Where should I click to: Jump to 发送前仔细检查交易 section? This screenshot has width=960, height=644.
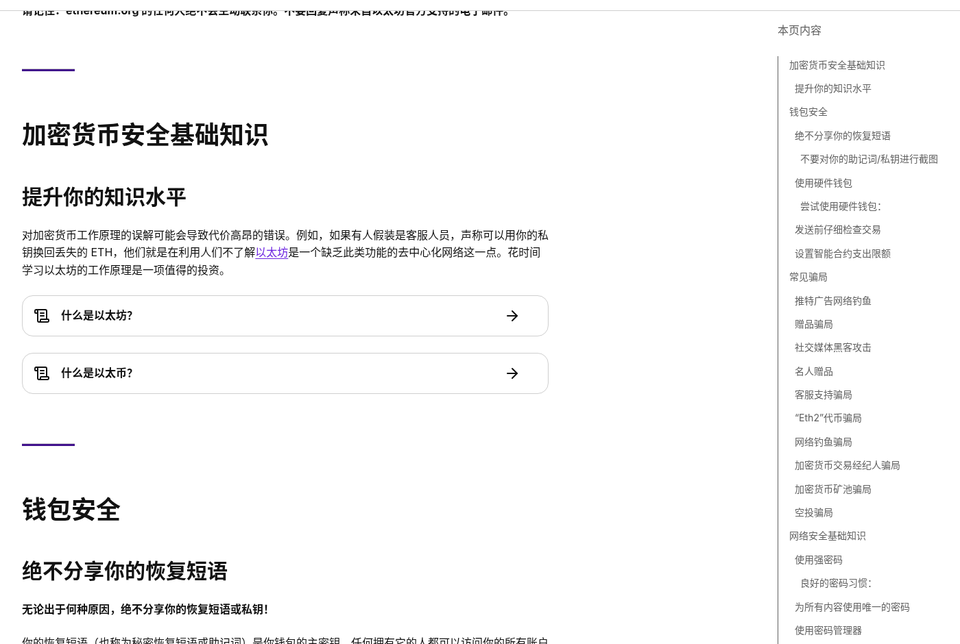pos(837,230)
